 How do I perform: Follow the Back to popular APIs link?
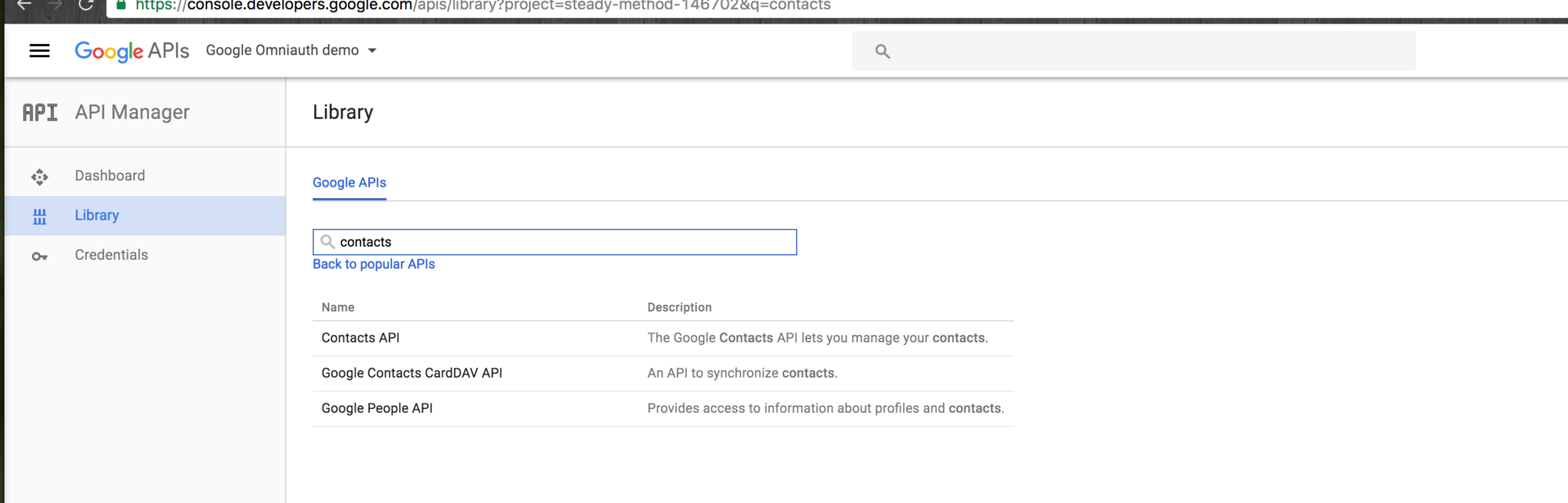tap(374, 264)
